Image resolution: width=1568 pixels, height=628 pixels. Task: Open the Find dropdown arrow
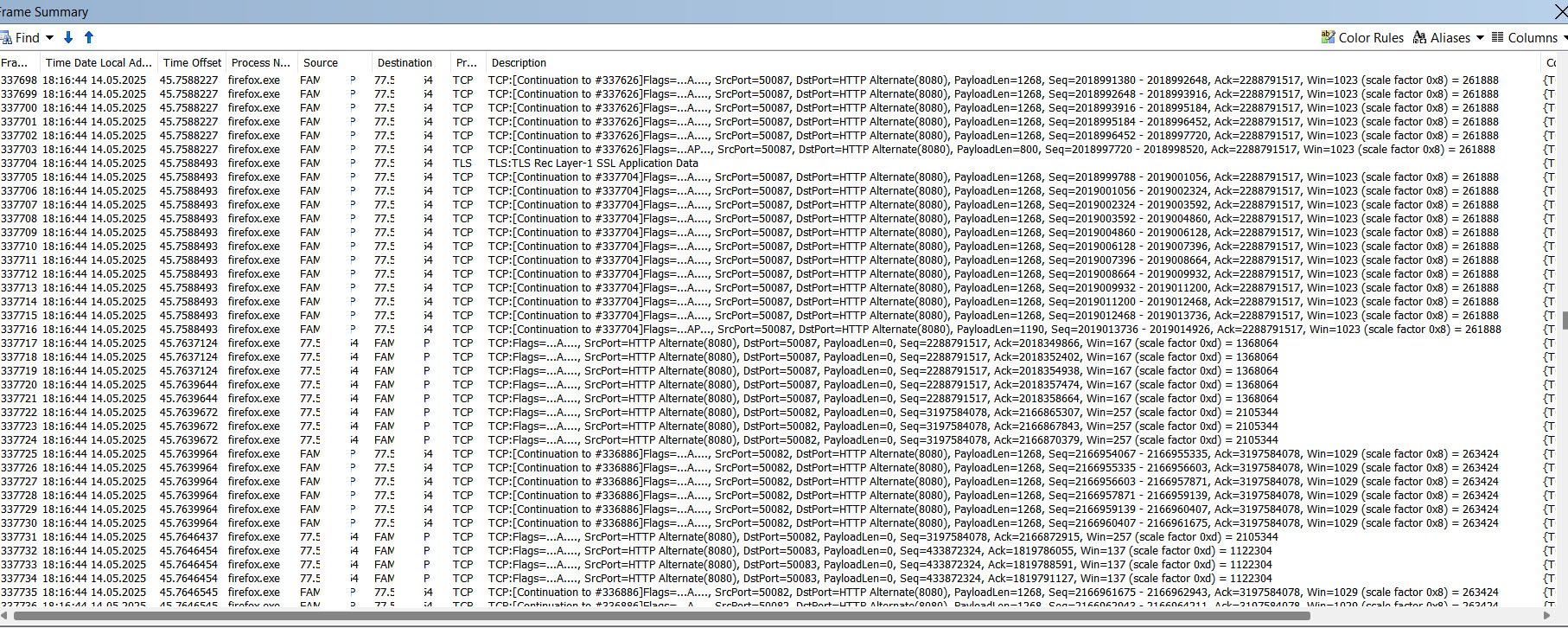49,38
